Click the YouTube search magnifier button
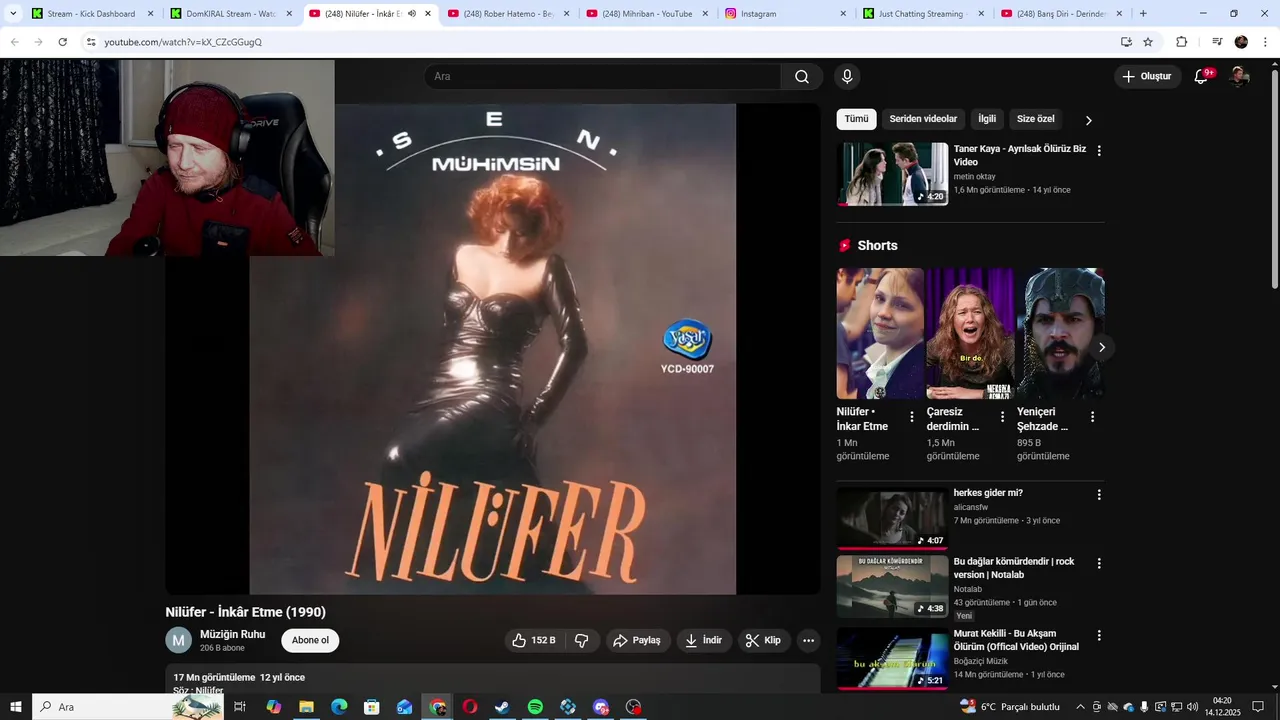 [x=802, y=77]
